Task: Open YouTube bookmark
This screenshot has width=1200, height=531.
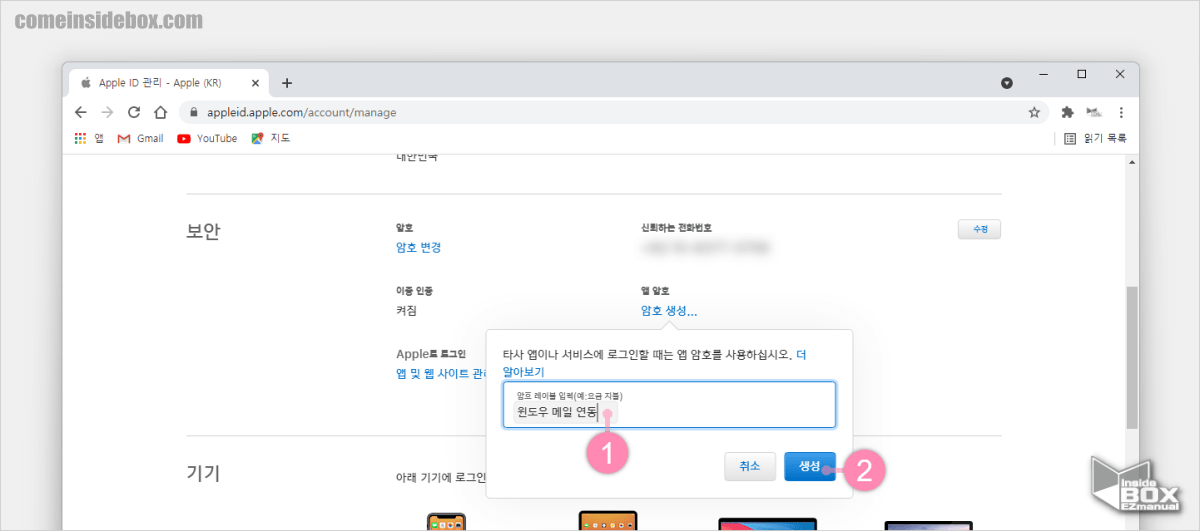Action: [x=207, y=138]
